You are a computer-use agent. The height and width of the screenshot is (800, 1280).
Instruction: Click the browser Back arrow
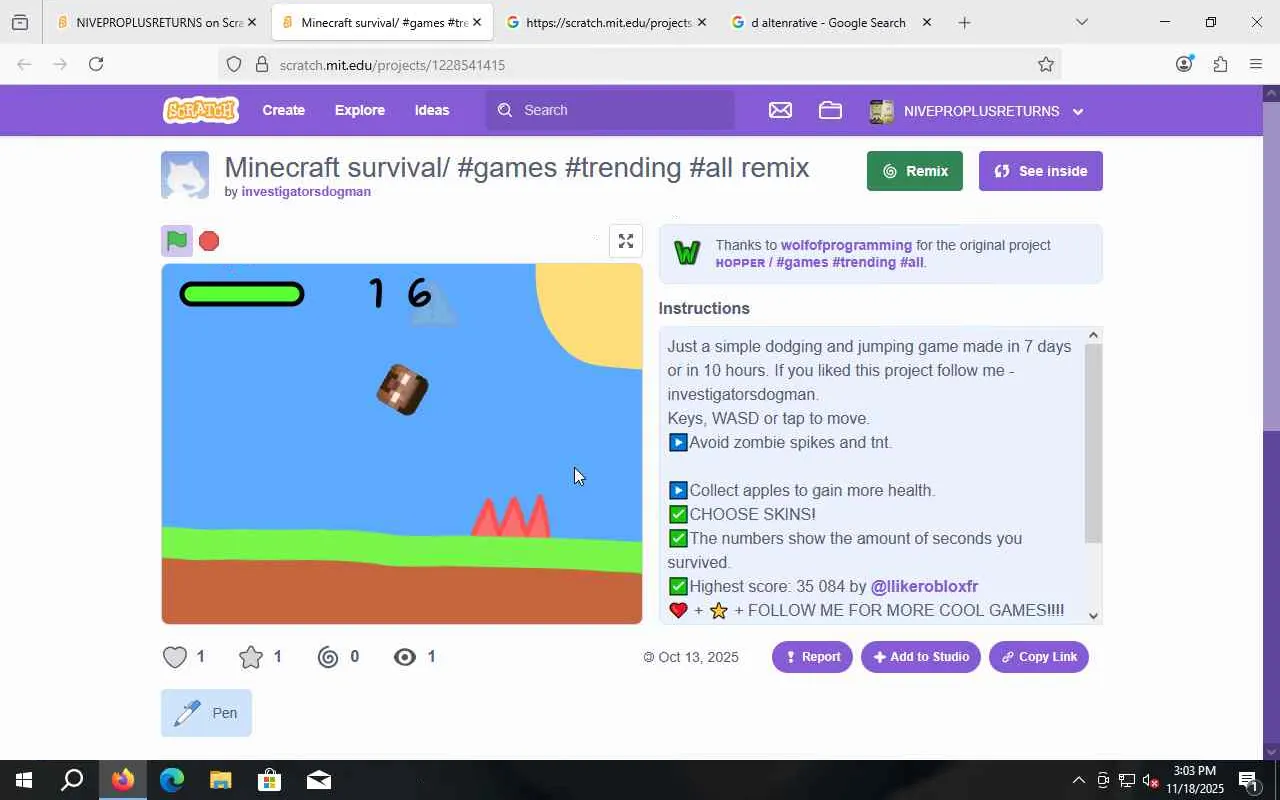24,64
